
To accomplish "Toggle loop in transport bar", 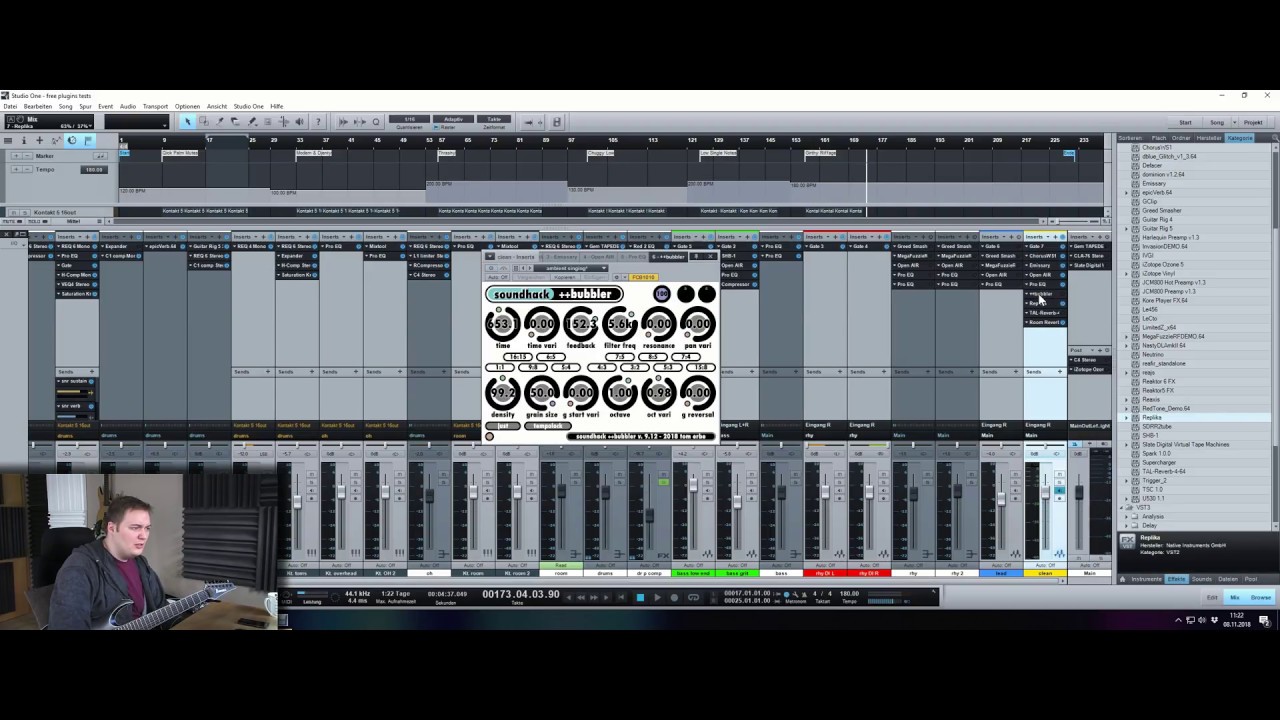I will (x=693, y=597).
